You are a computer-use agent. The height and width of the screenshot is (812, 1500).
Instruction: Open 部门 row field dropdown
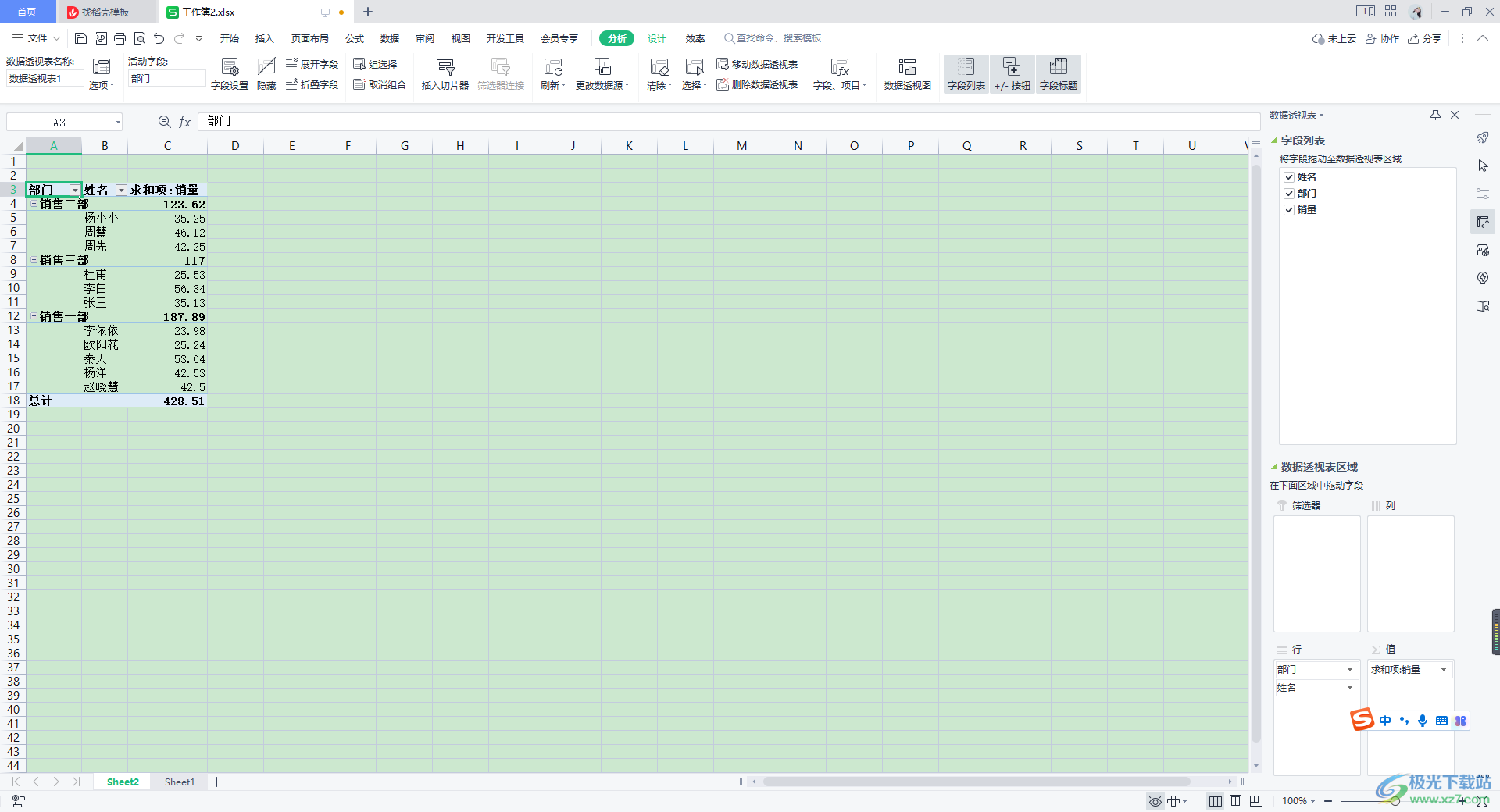click(1350, 669)
